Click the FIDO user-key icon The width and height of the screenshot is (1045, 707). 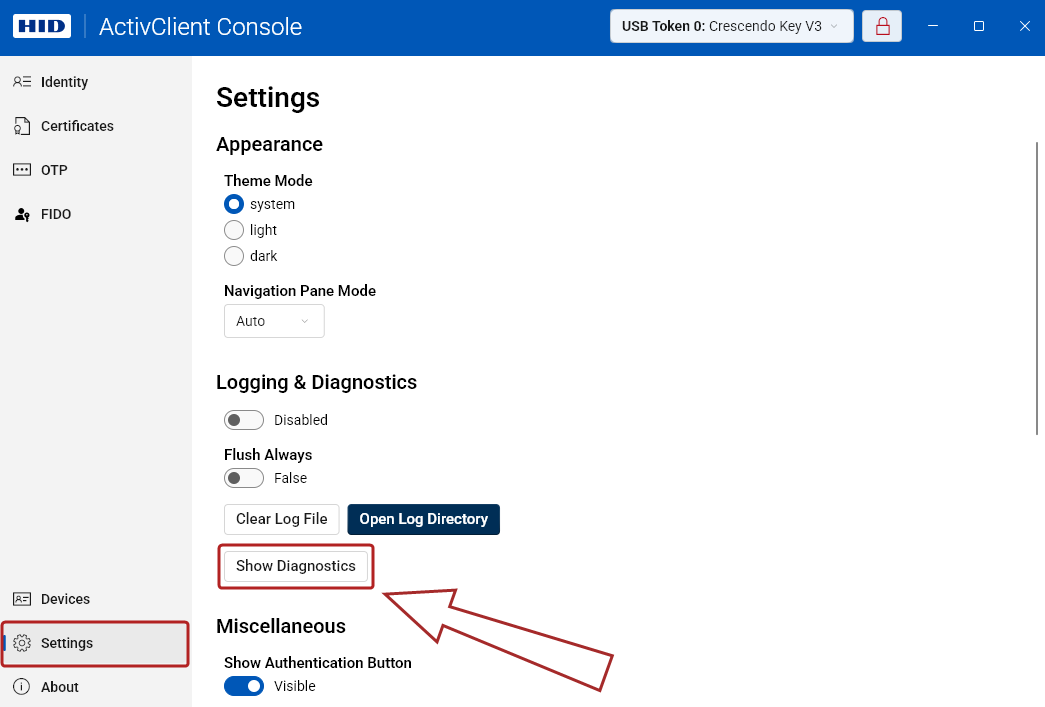click(22, 214)
